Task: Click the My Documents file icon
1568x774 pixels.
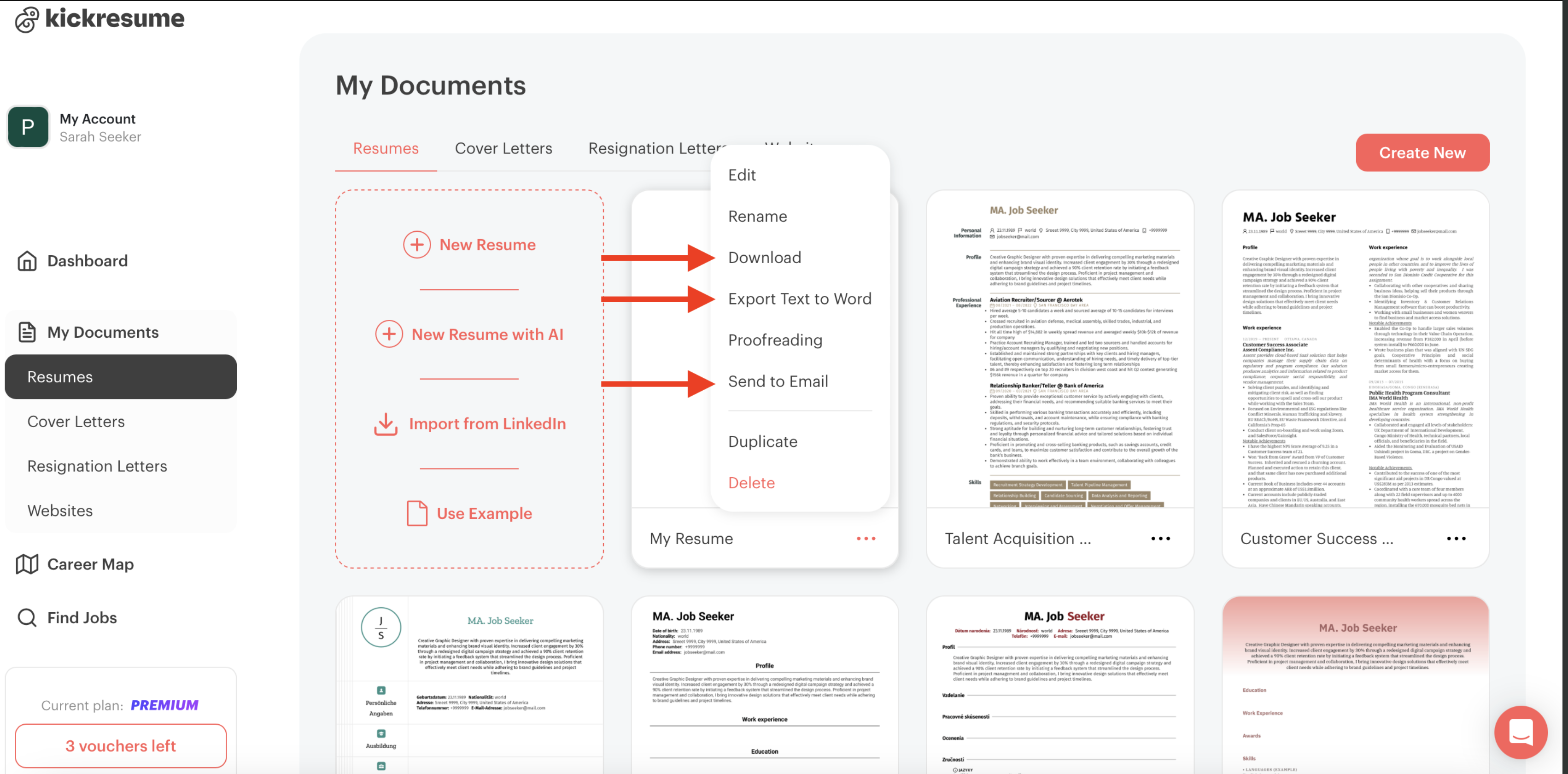Action: click(x=27, y=332)
